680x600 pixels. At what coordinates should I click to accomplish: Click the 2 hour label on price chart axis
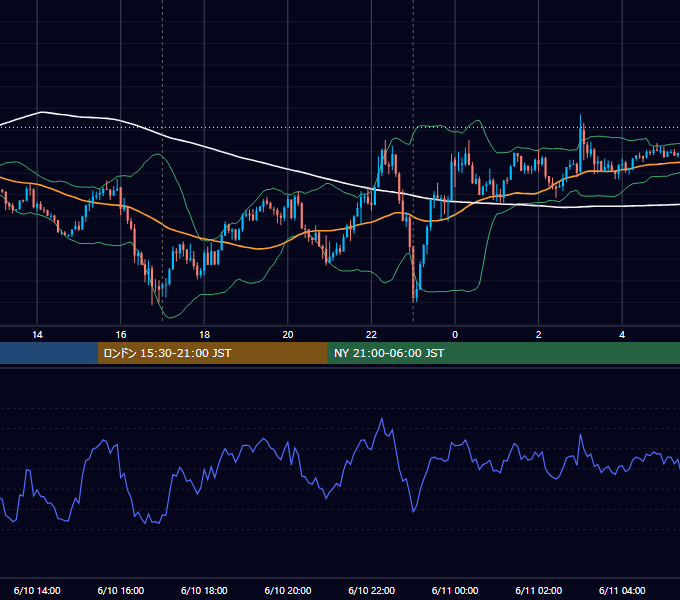click(x=539, y=335)
